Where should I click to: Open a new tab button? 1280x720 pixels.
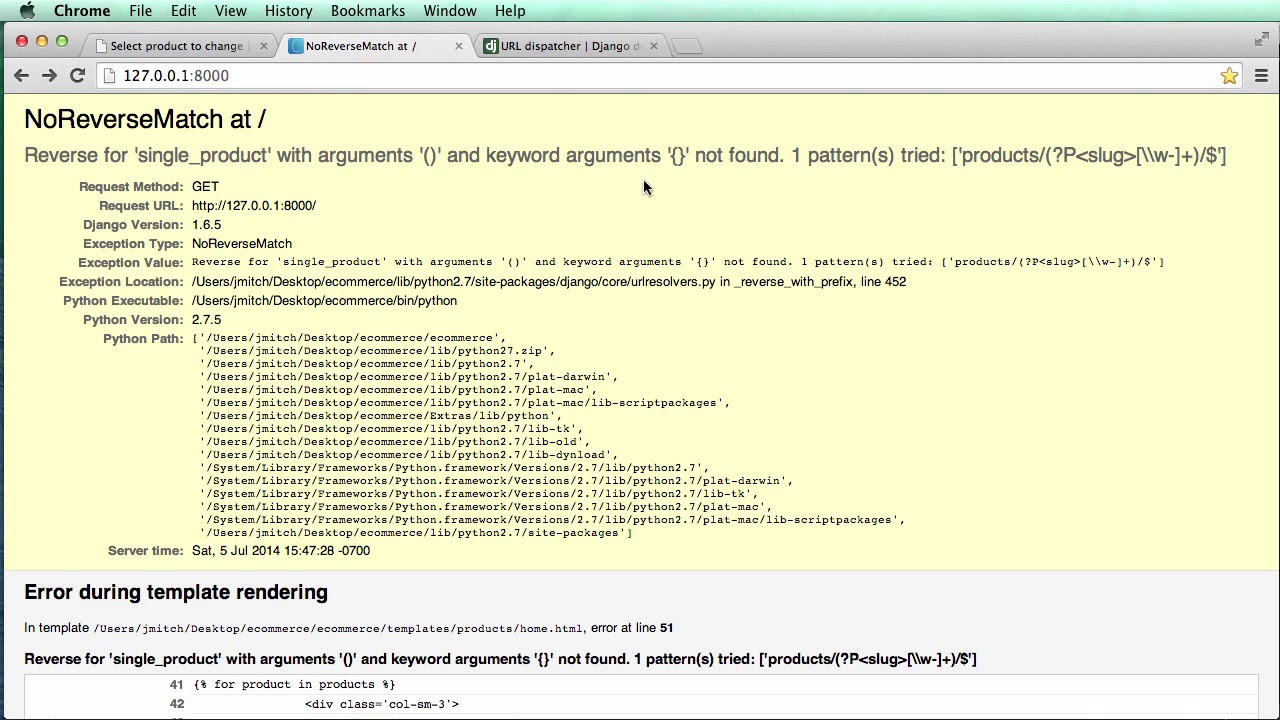pyautogui.click(x=687, y=46)
